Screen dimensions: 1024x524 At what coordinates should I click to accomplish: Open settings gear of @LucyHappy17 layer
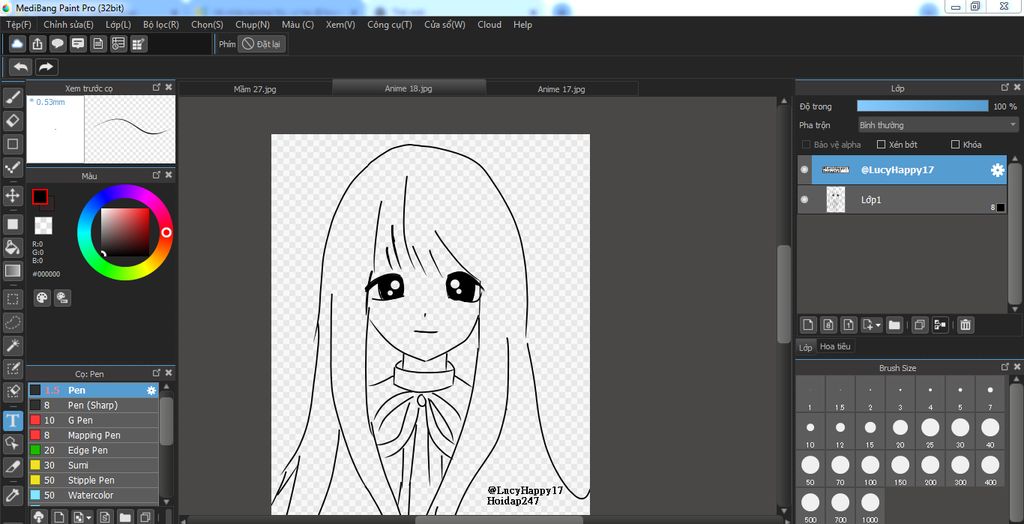click(x=997, y=170)
